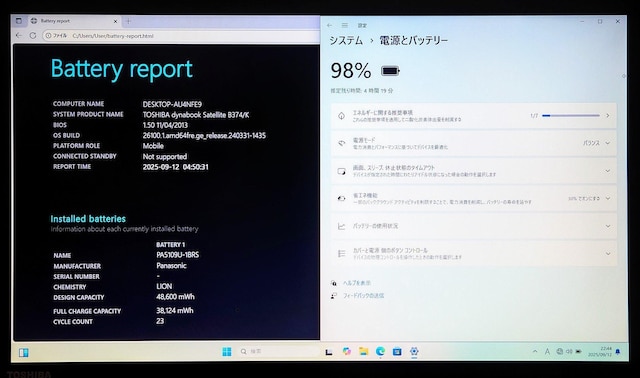The image size is (640, 378).
Task: Click the lid and power button controls icon
Action: coord(341,253)
